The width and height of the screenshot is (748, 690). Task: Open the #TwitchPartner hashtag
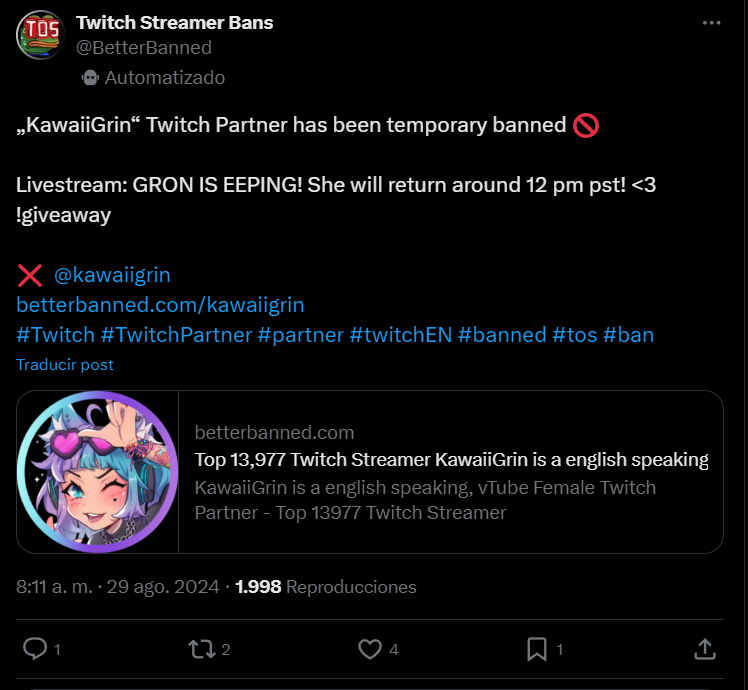coord(176,335)
